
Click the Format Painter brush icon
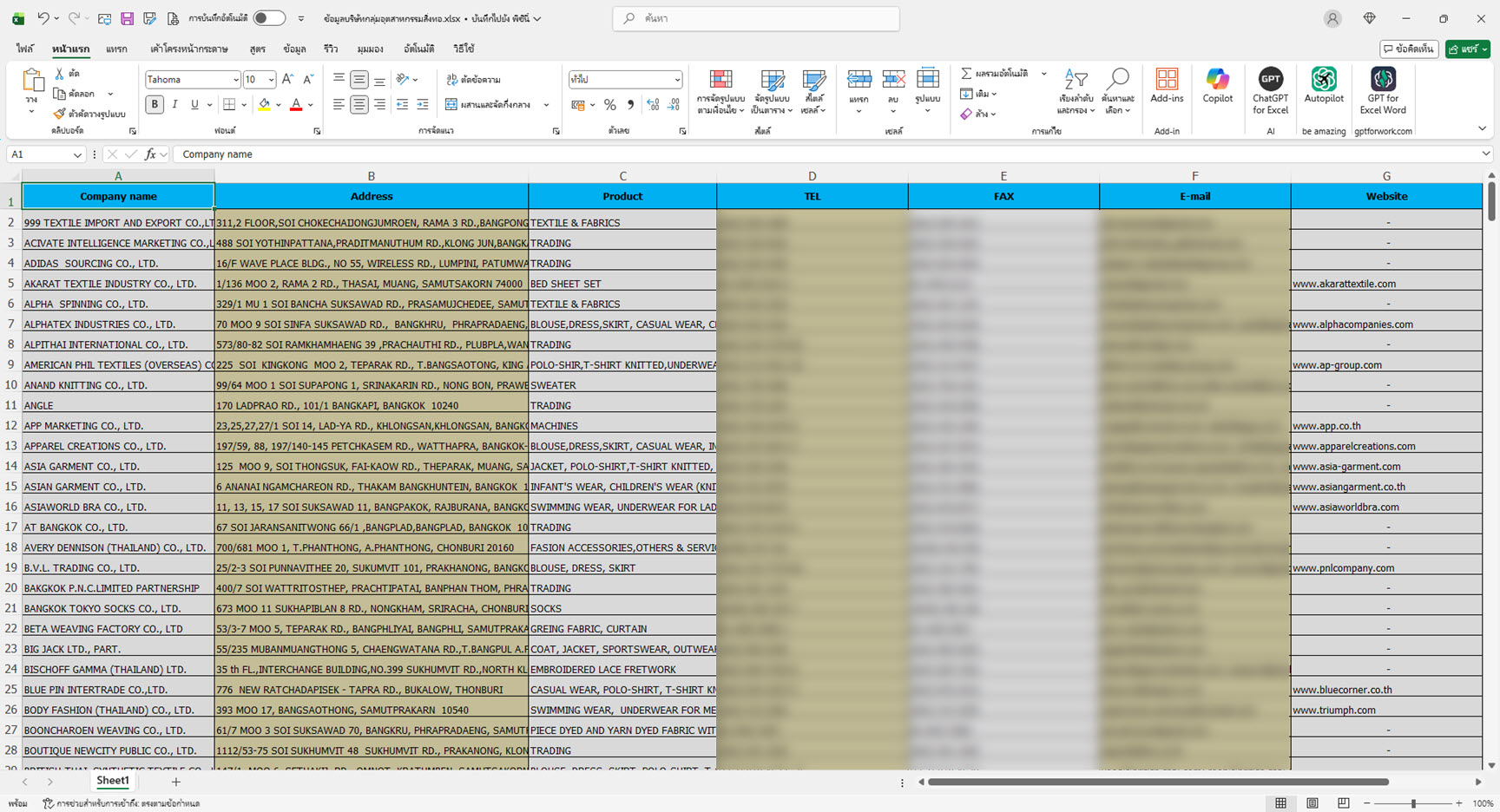coord(59,114)
